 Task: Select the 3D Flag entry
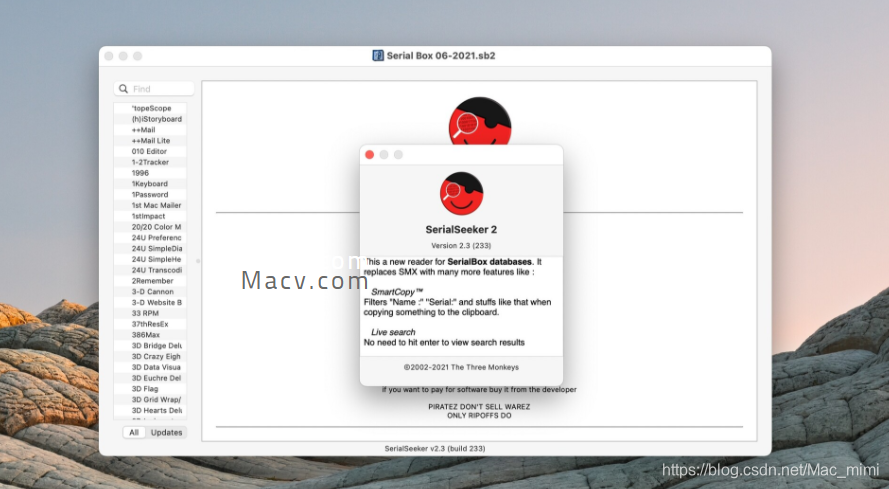point(150,389)
